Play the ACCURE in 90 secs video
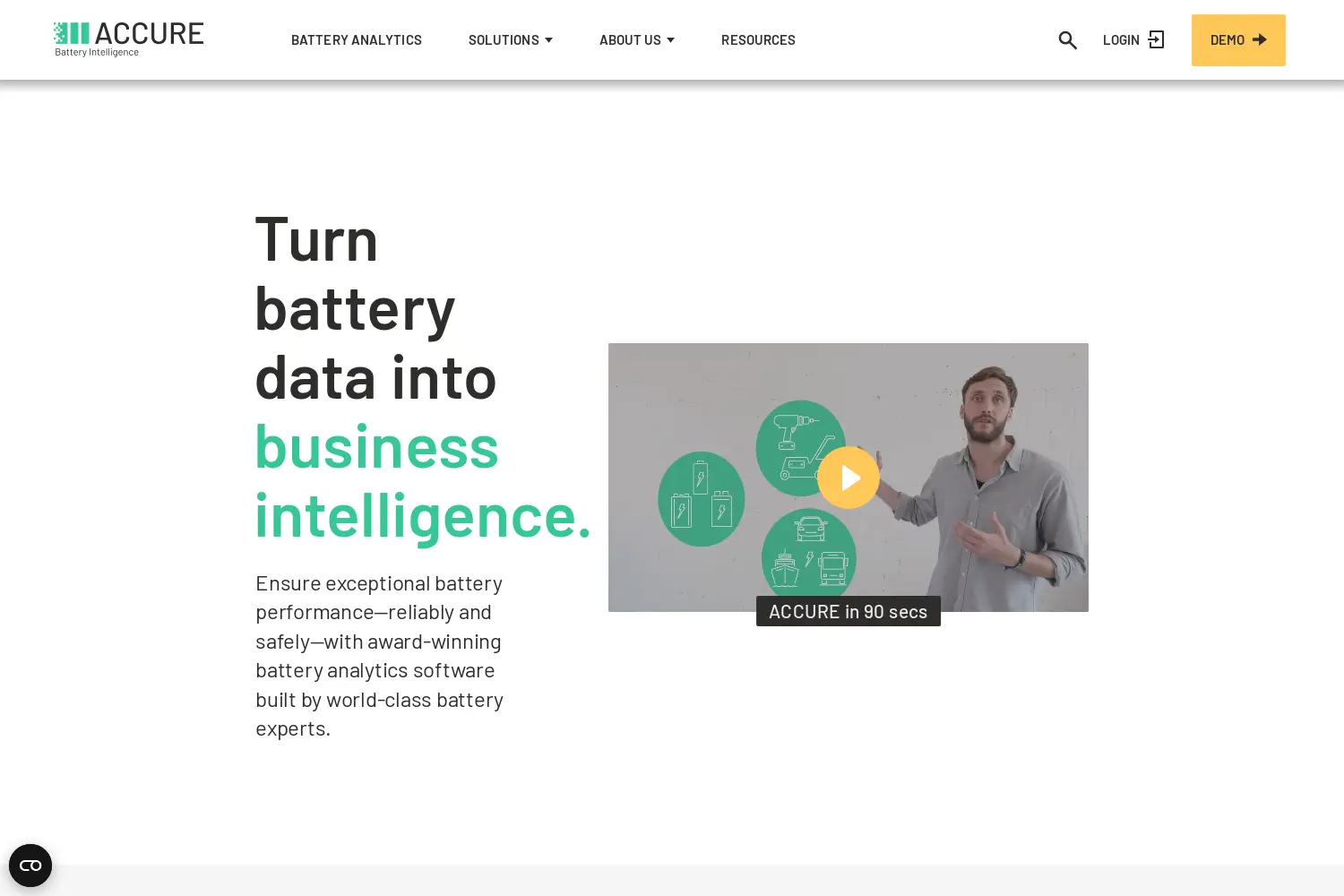 point(849,478)
